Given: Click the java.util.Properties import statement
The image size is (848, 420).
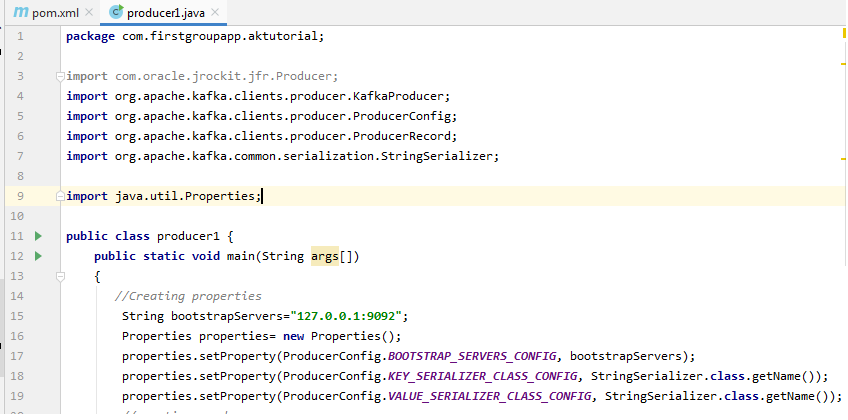Looking at the screenshot, I should tap(163, 196).
